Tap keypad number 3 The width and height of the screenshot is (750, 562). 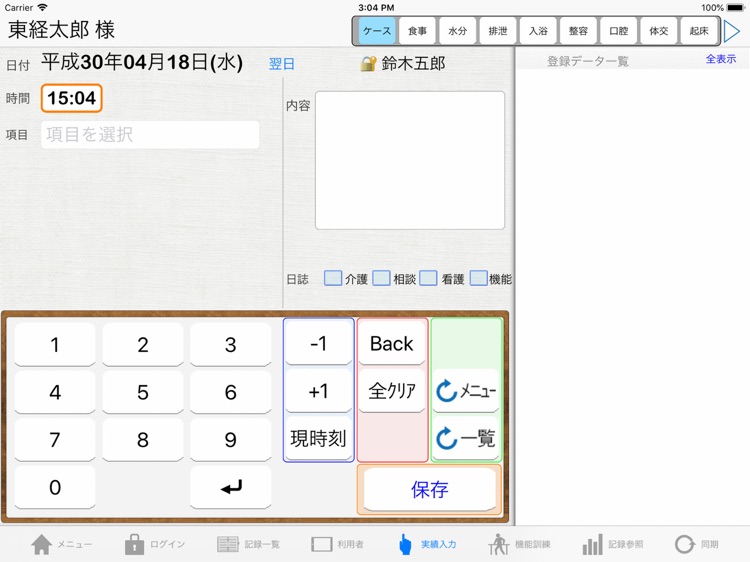click(x=231, y=344)
